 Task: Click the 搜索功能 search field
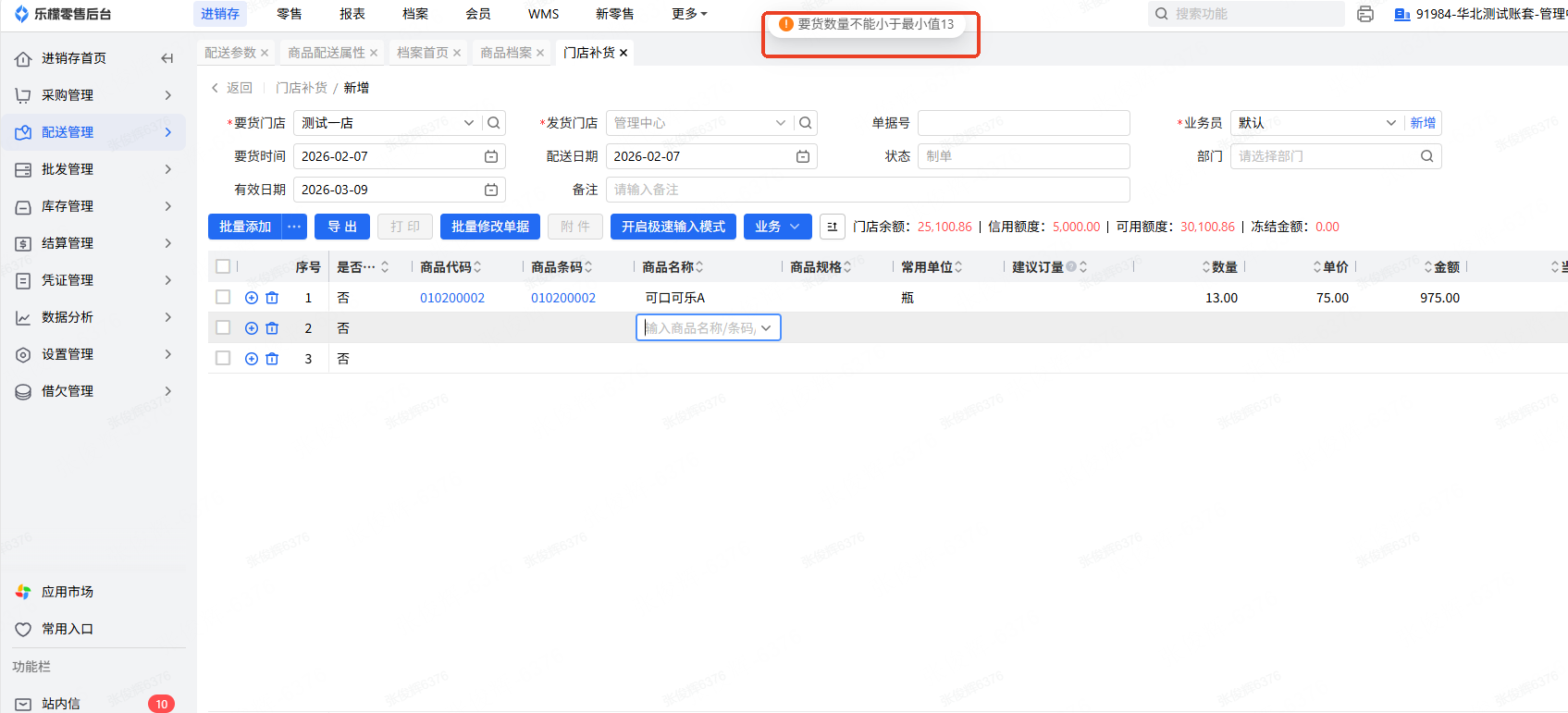click(1246, 14)
